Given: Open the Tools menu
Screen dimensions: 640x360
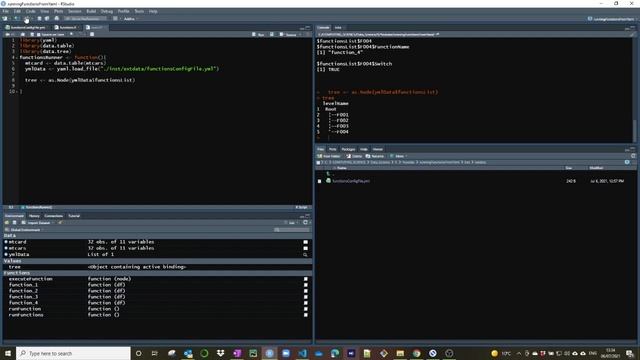Looking at the screenshot, I should pos(139,11).
